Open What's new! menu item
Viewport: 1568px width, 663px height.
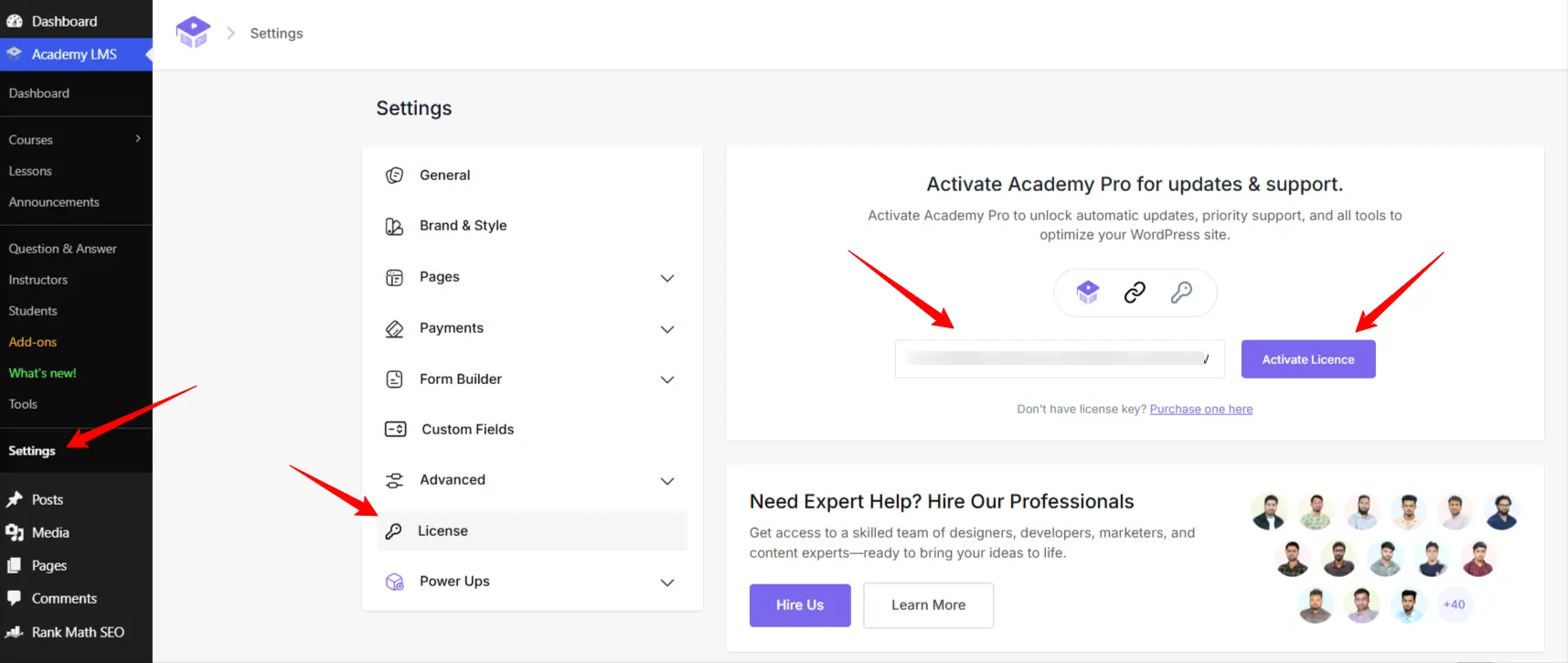43,373
